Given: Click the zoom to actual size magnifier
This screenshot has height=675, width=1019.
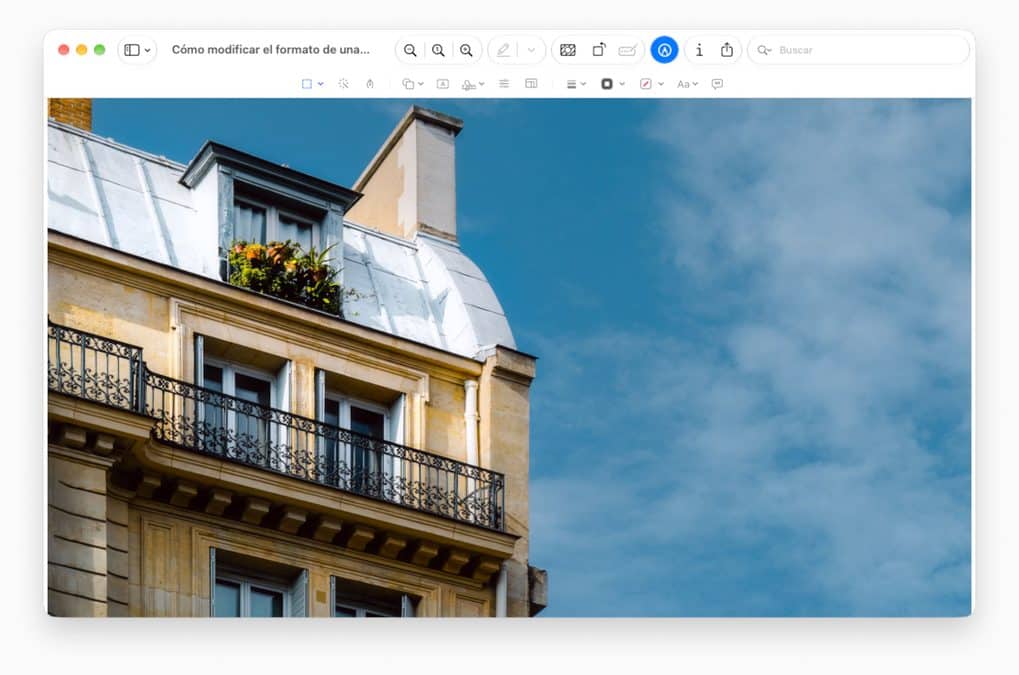Looking at the screenshot, I should (x=438, y=50).
